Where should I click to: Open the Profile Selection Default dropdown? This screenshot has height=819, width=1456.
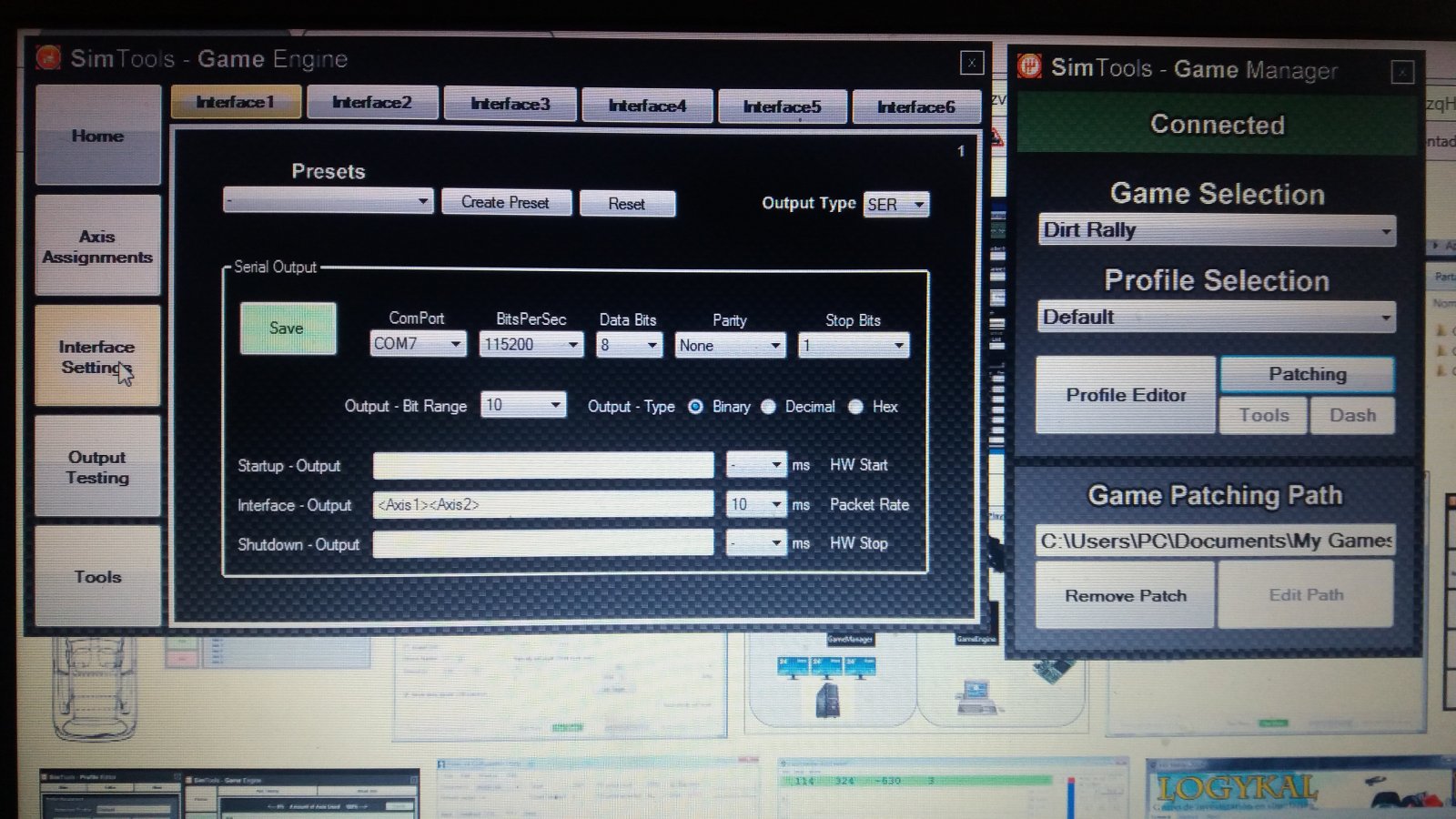click(x=1217, y=317)
